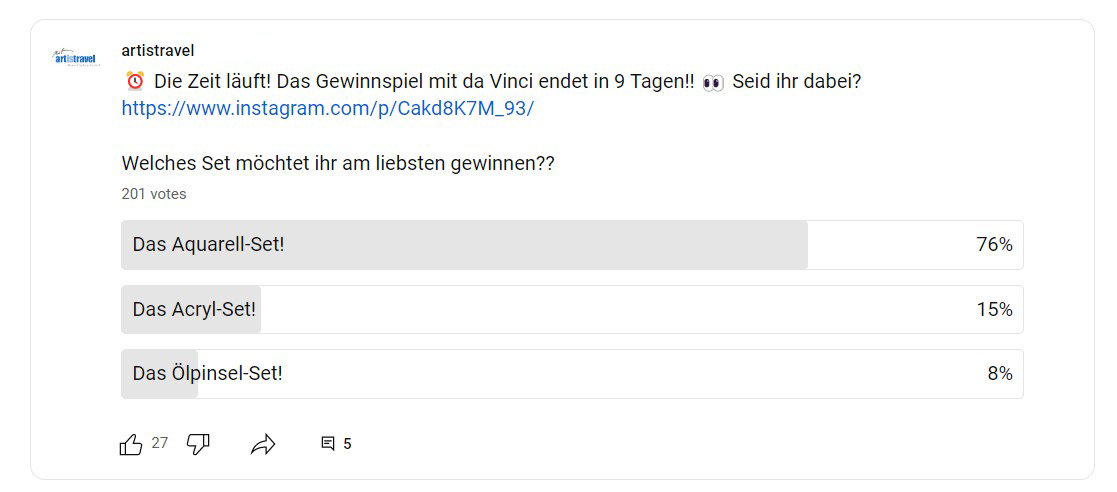1117x492 pixels.
Task: Click the comment count number 5
Action: 347,444
